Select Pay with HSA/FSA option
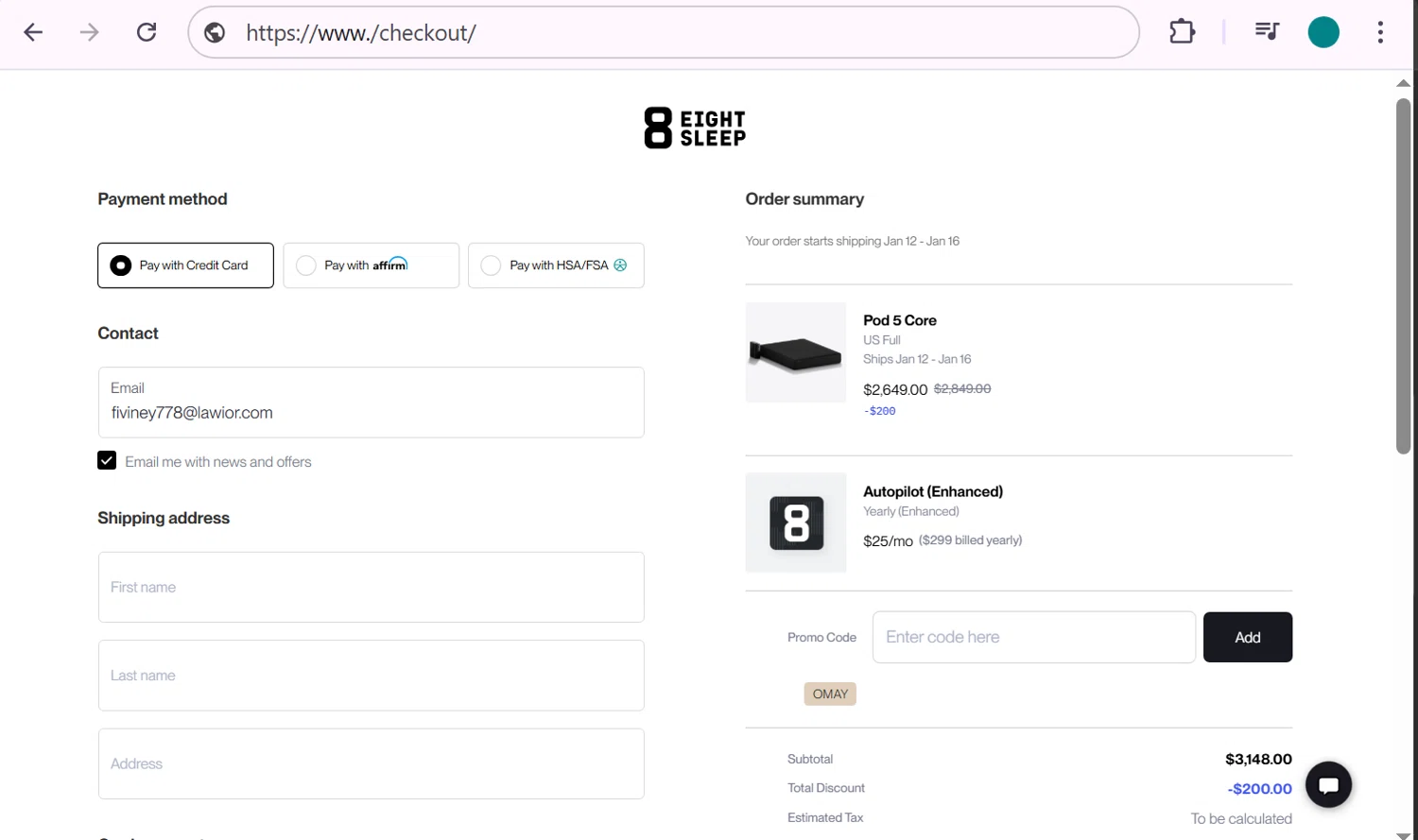Screen dimensions: 1418x840 [556, 266]
